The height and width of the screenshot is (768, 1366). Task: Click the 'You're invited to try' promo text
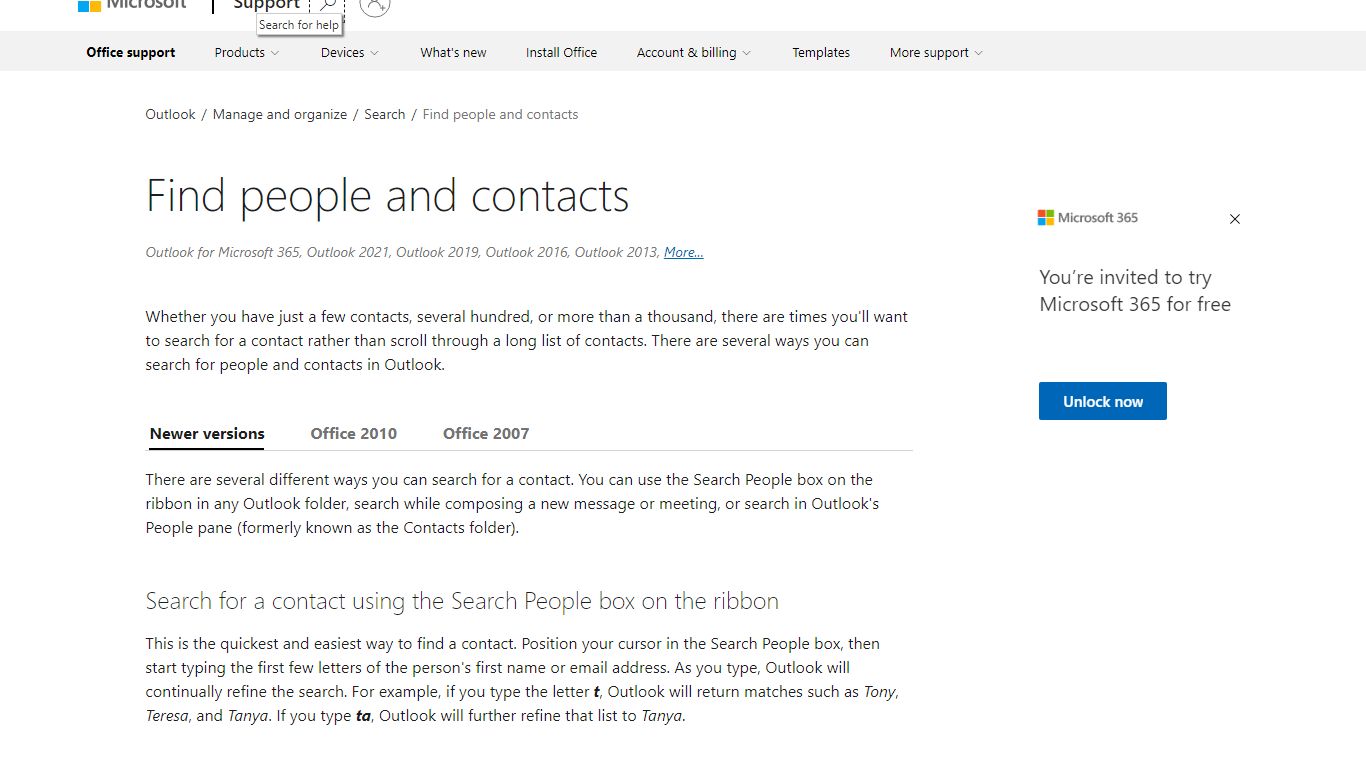click(1135, 291)
